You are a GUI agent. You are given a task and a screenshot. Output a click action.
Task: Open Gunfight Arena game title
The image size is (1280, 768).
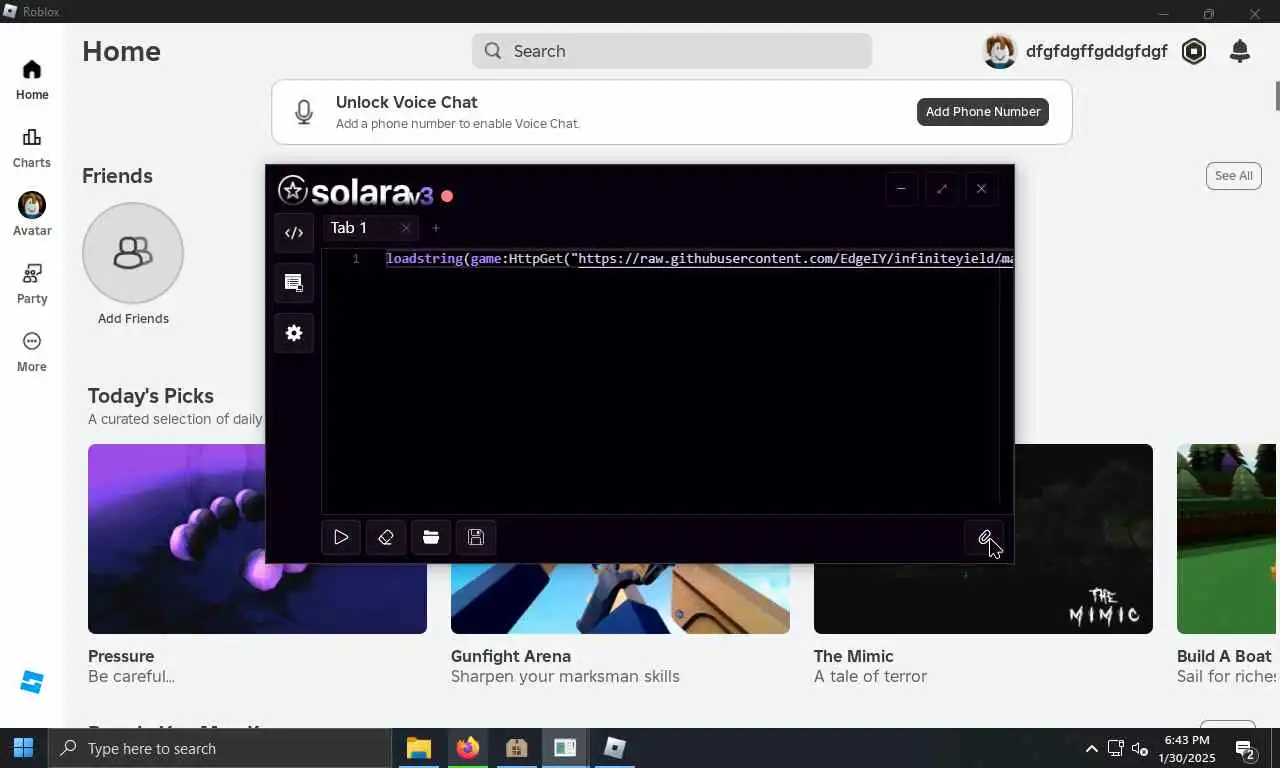[511, 656]
